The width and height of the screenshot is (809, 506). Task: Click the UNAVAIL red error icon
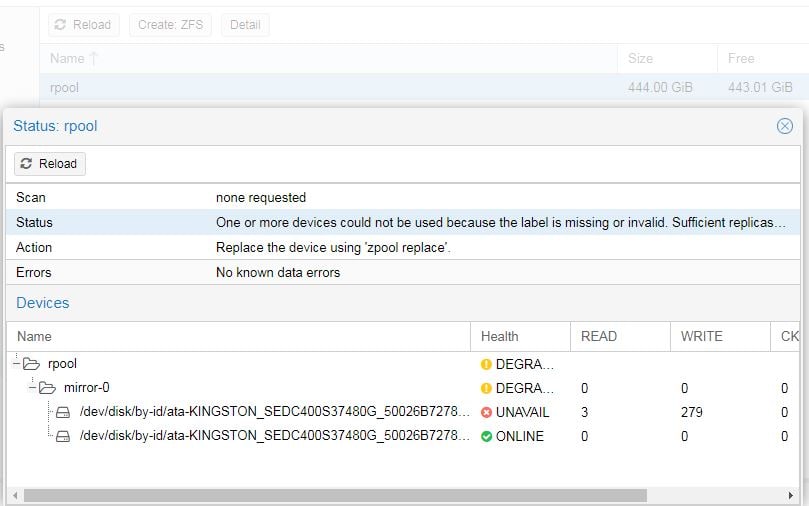(x=486, y=412)
